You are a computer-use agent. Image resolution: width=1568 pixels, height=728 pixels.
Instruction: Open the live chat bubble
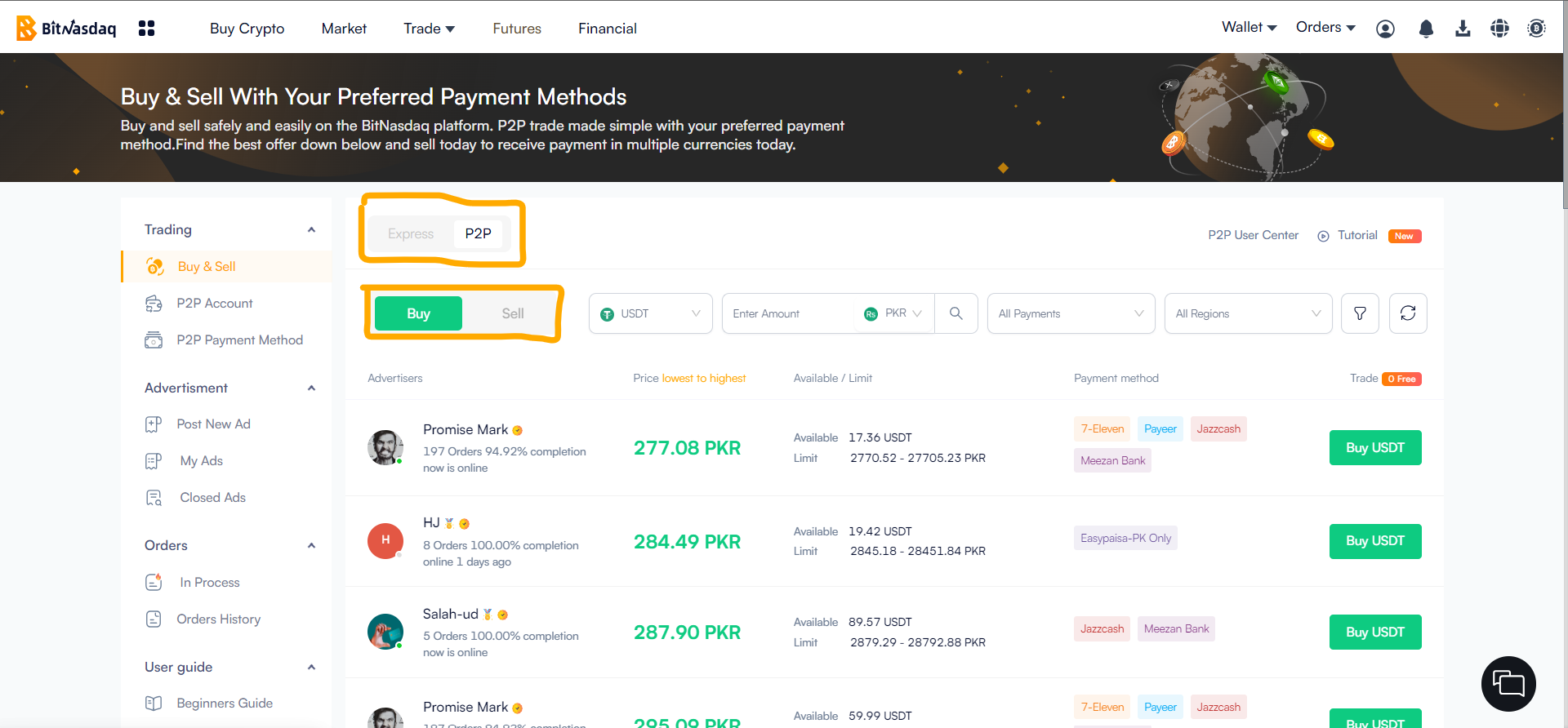point(1508,683)
